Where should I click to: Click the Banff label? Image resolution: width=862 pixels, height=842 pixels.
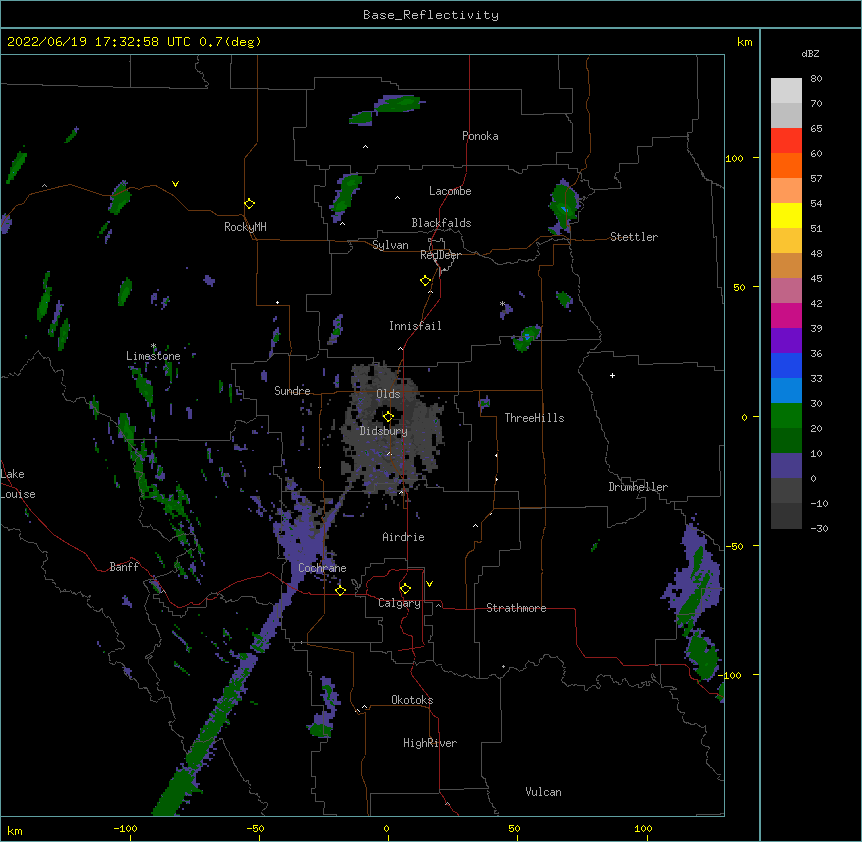tap(124, 567)
